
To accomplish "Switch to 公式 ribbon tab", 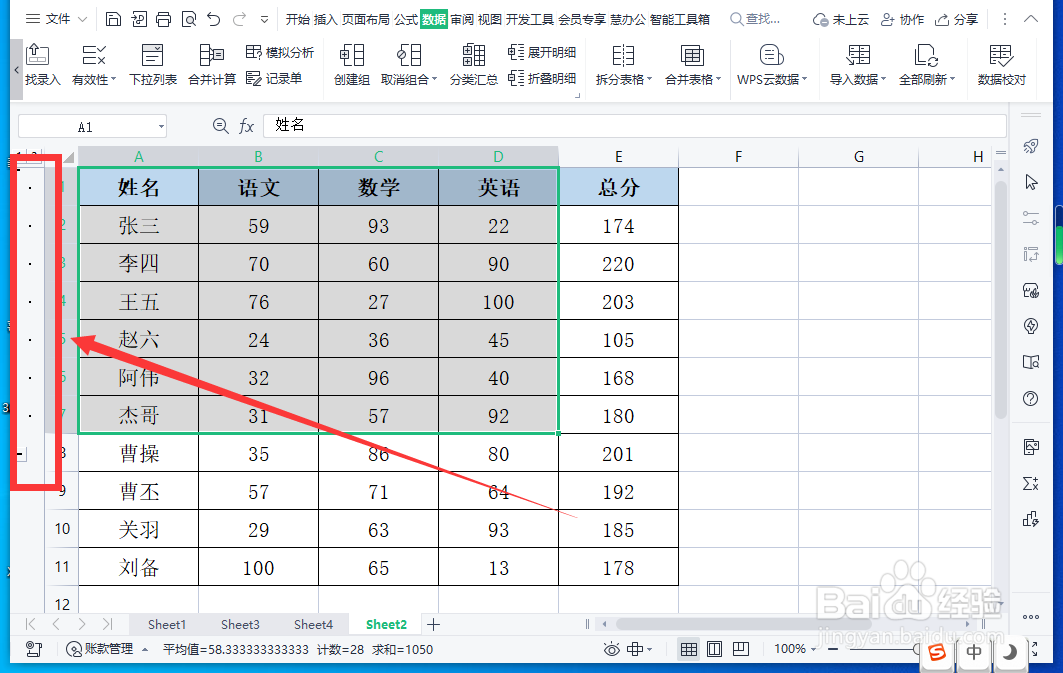I will [x=406, y=19].
